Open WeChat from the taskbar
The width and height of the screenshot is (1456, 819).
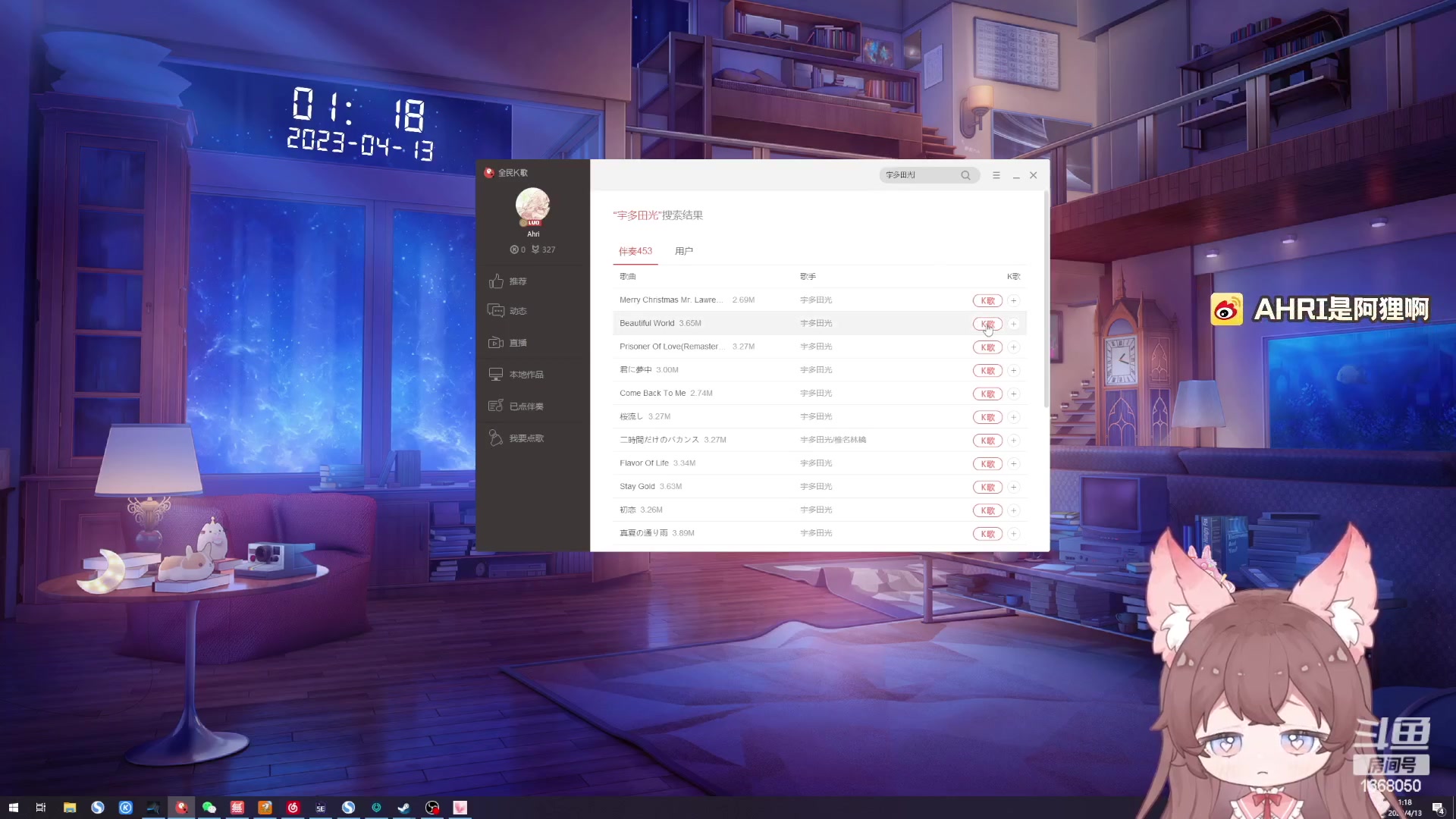point(209,808)
